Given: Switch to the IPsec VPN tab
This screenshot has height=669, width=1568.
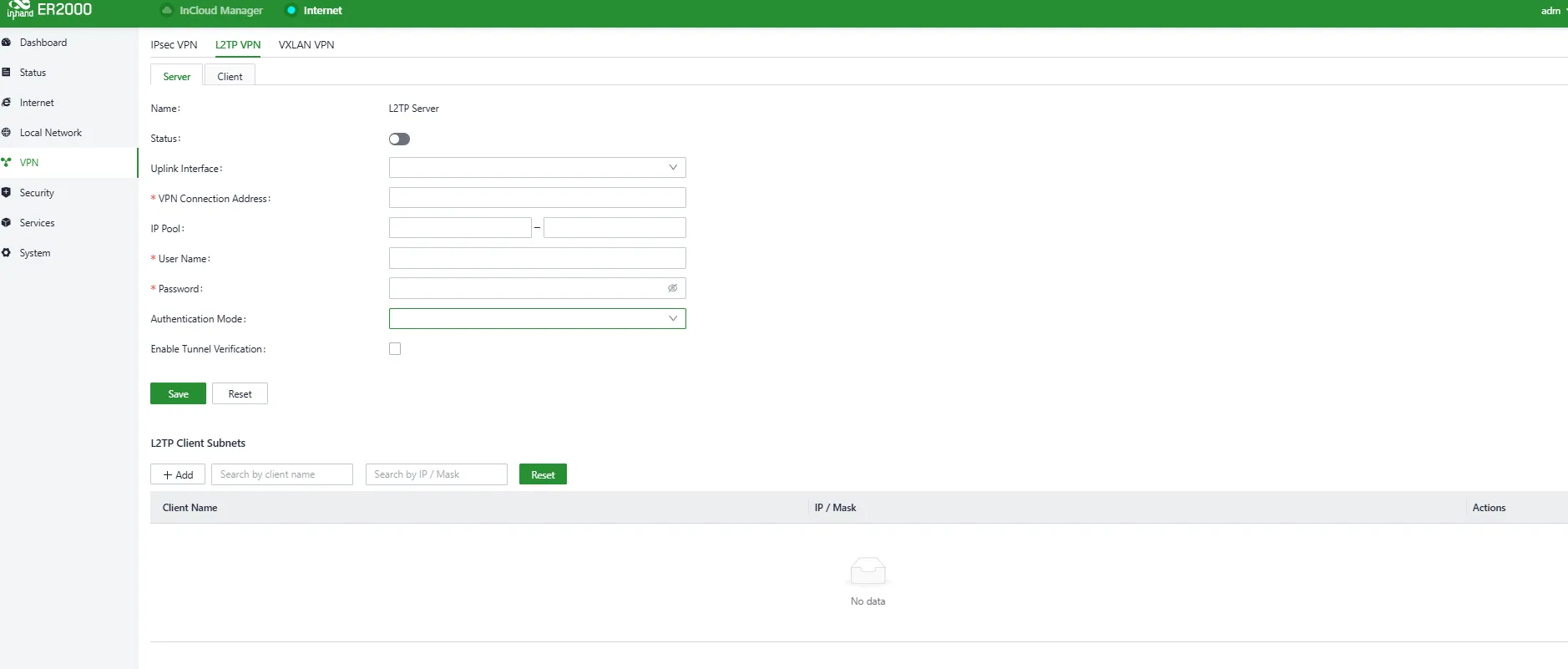Looking at the screenshot, I should click(x=174, y=45).
